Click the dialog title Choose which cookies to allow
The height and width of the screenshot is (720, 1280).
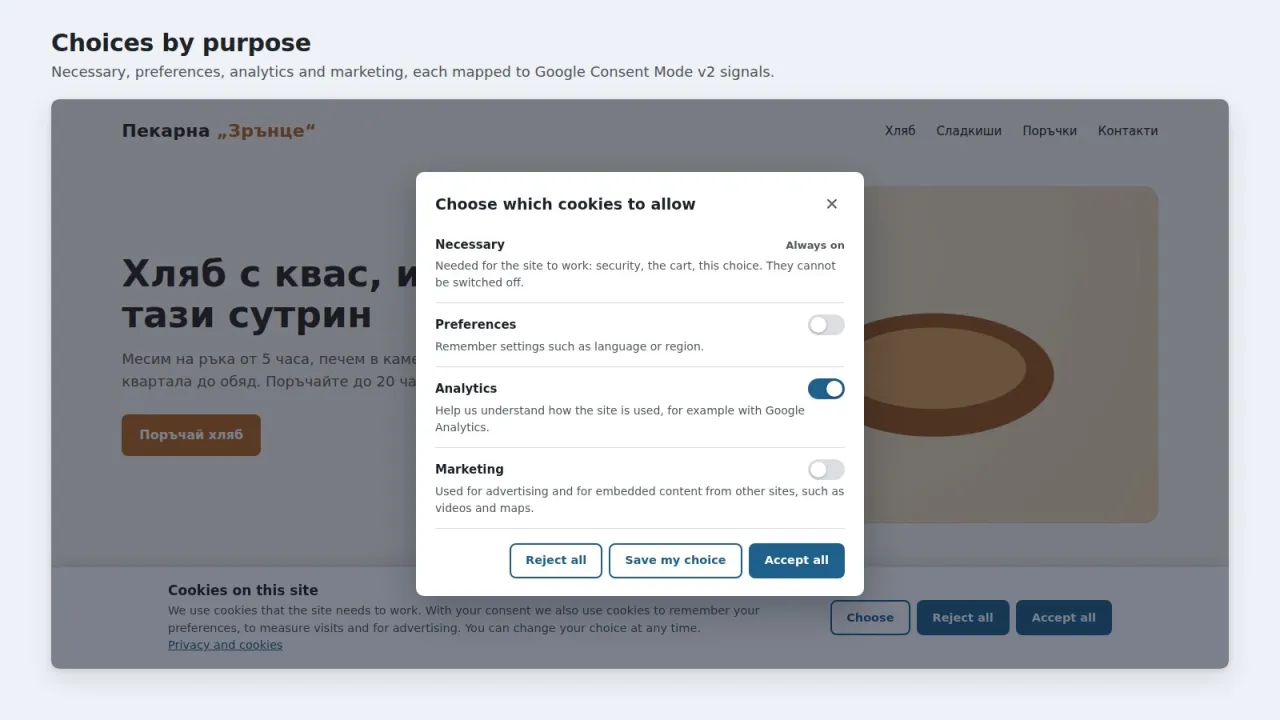[565, 204]
